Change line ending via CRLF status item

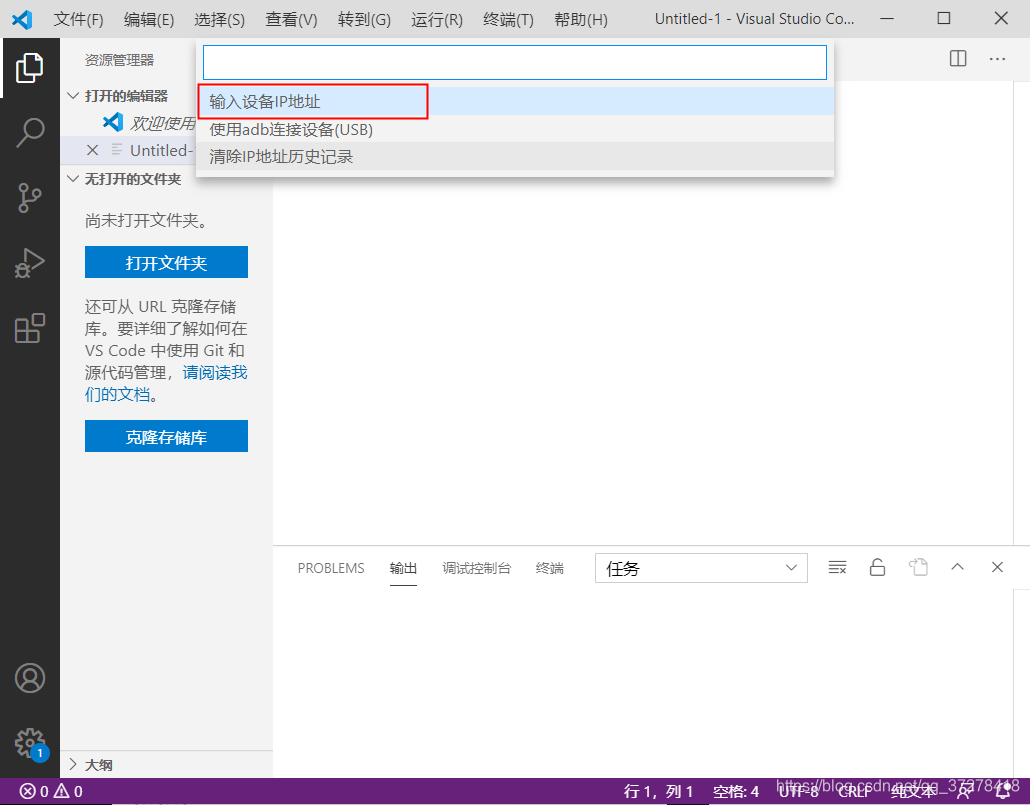click(x=855, y=791)
